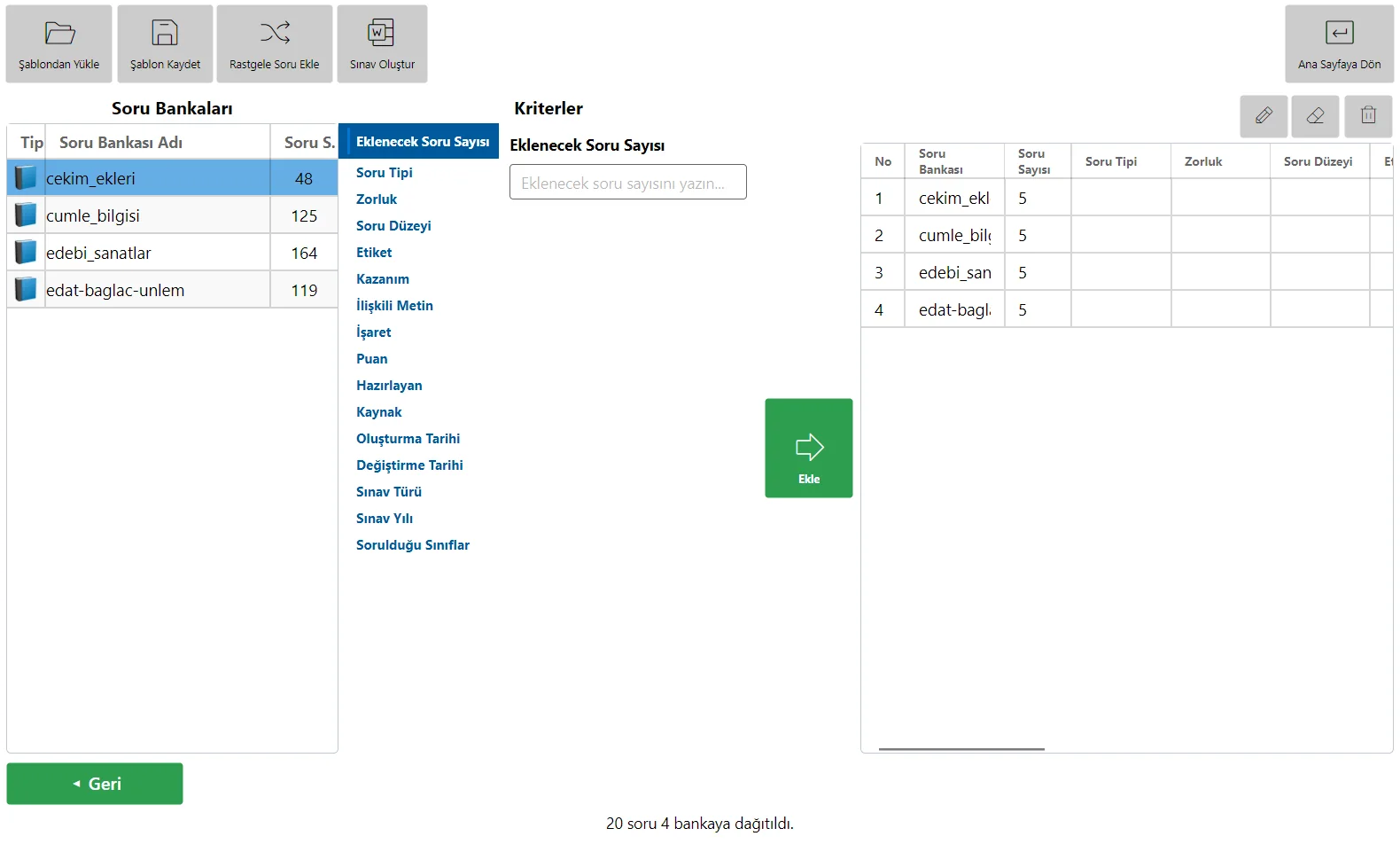Click horizontal scrollbar under criteria table
Screen dimensions: 1400x844
(961, 749)
